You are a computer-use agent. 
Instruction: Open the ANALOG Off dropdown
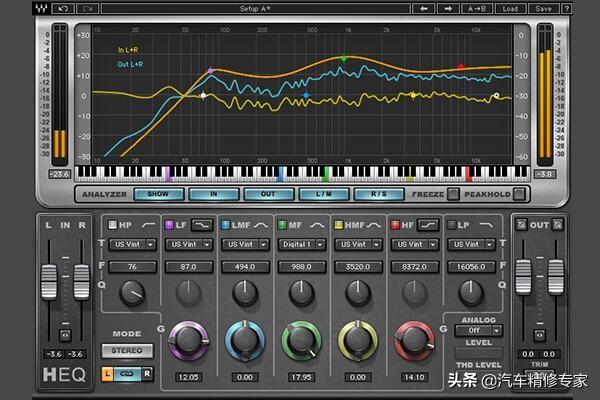[479, 330]
